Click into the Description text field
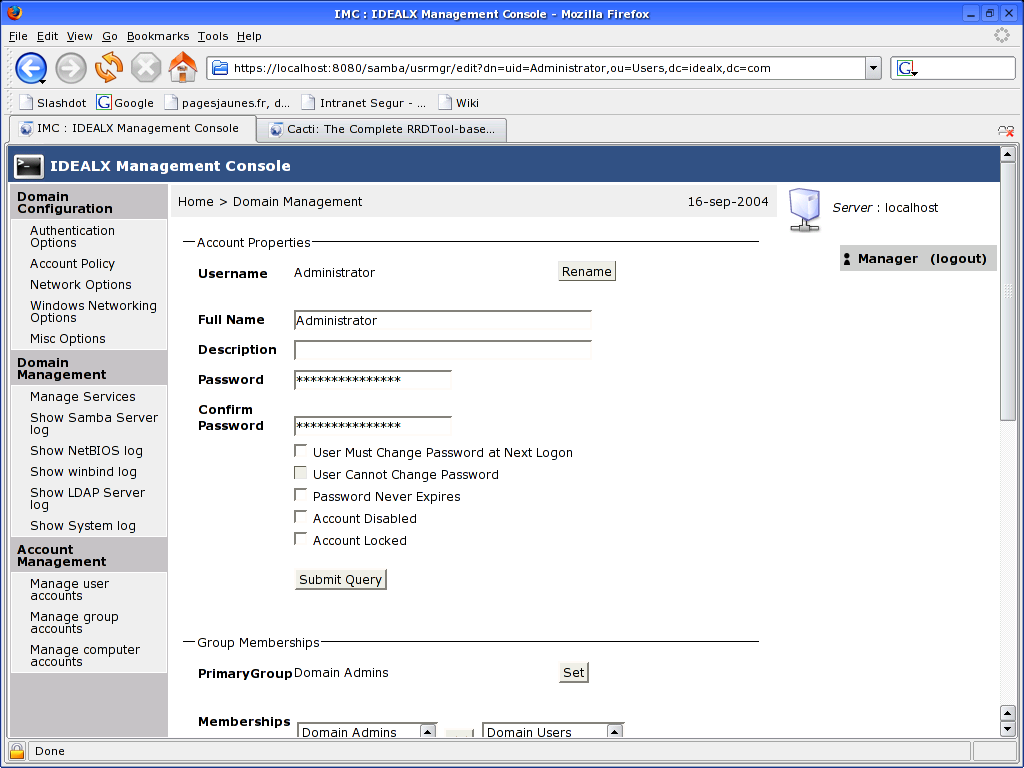1024x768 pixels. coord(442,350)
